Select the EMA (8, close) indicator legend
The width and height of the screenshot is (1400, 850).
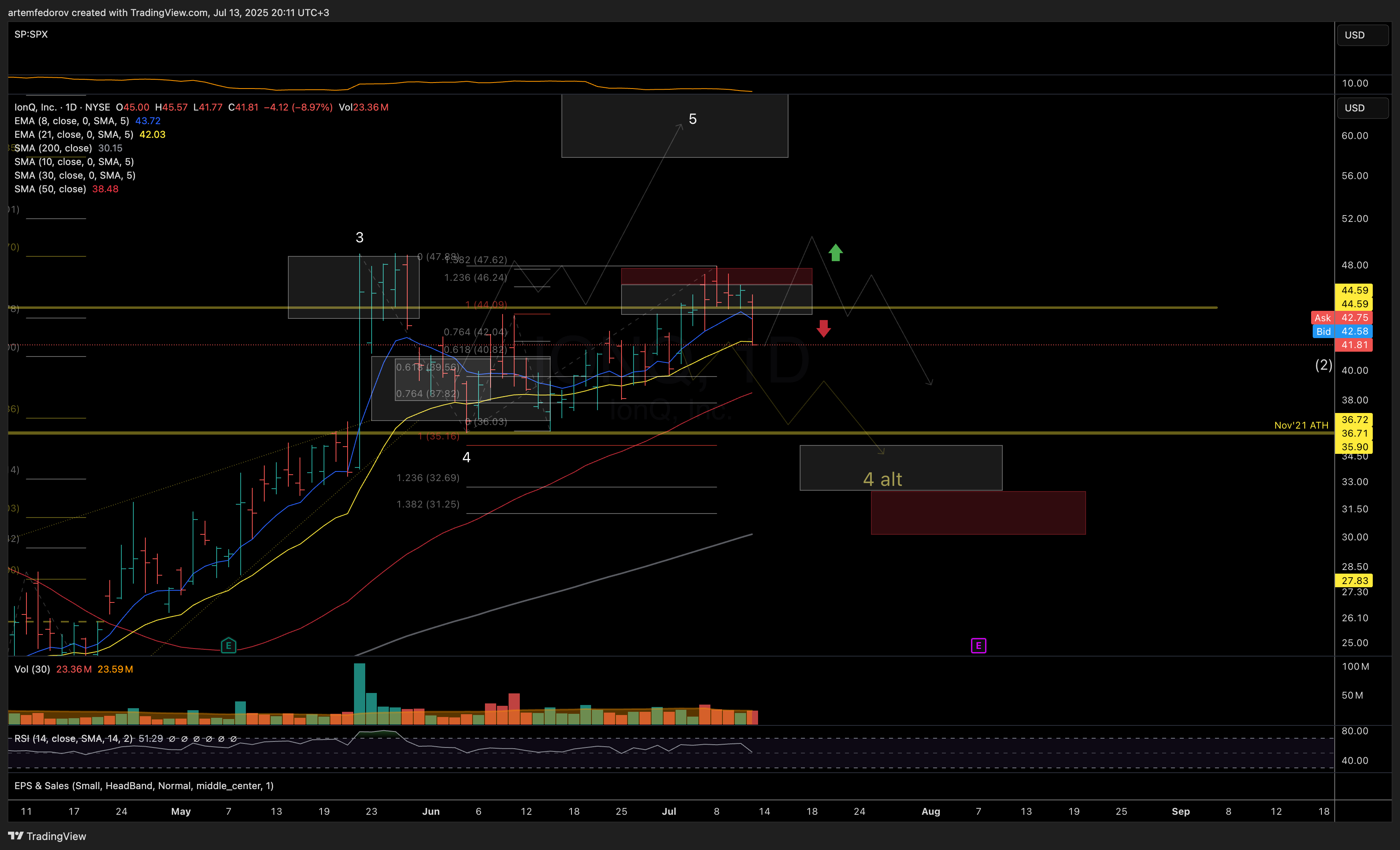click(72, 121)
